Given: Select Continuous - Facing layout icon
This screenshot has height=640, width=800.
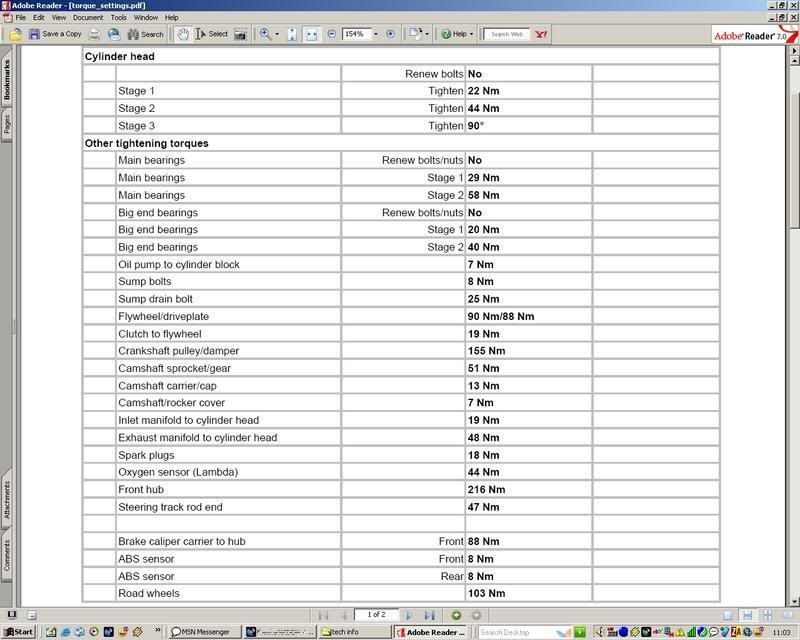Looking at the screenshot, I should (x=767, y=616).
